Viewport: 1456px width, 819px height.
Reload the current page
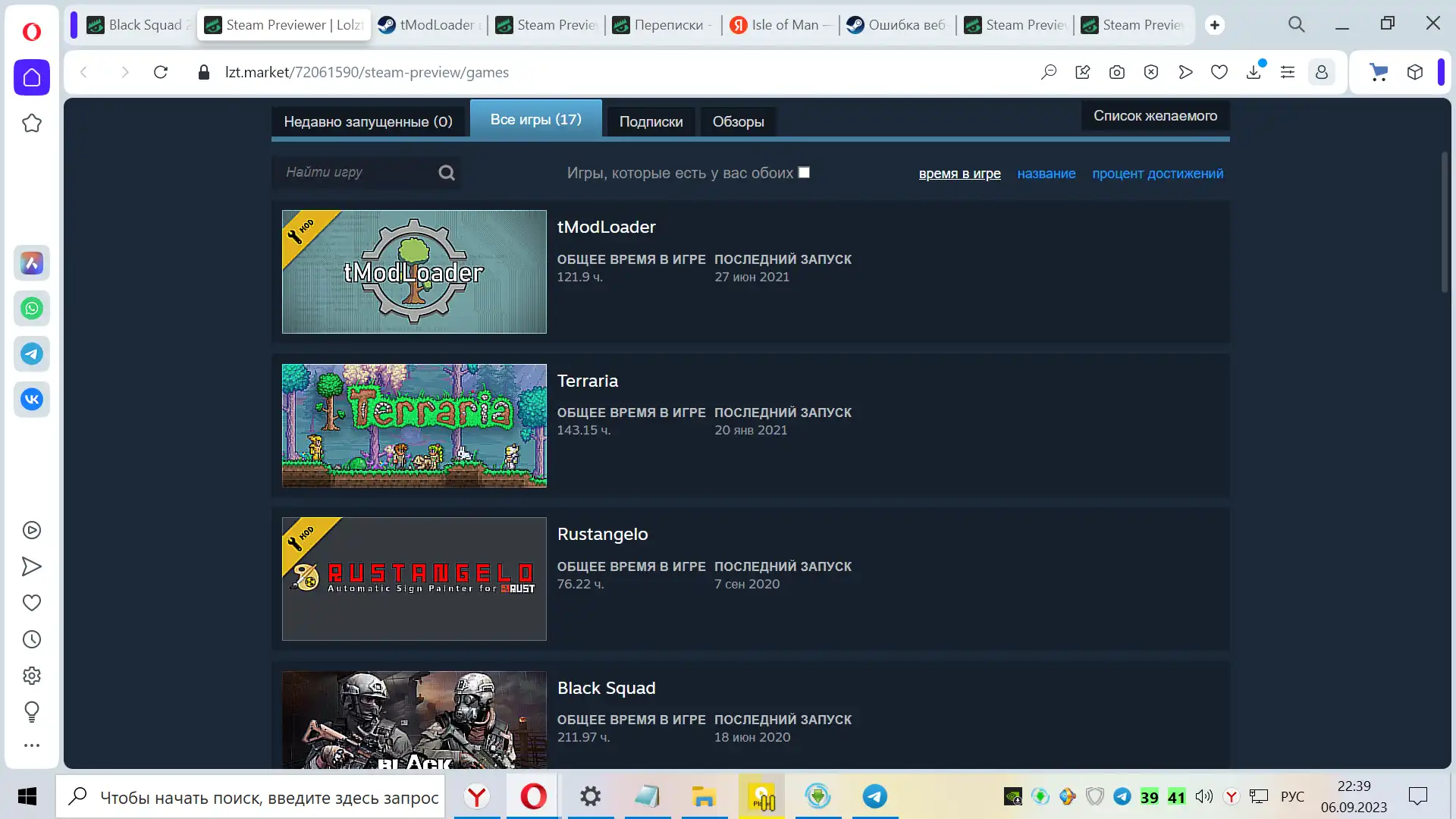161,72
